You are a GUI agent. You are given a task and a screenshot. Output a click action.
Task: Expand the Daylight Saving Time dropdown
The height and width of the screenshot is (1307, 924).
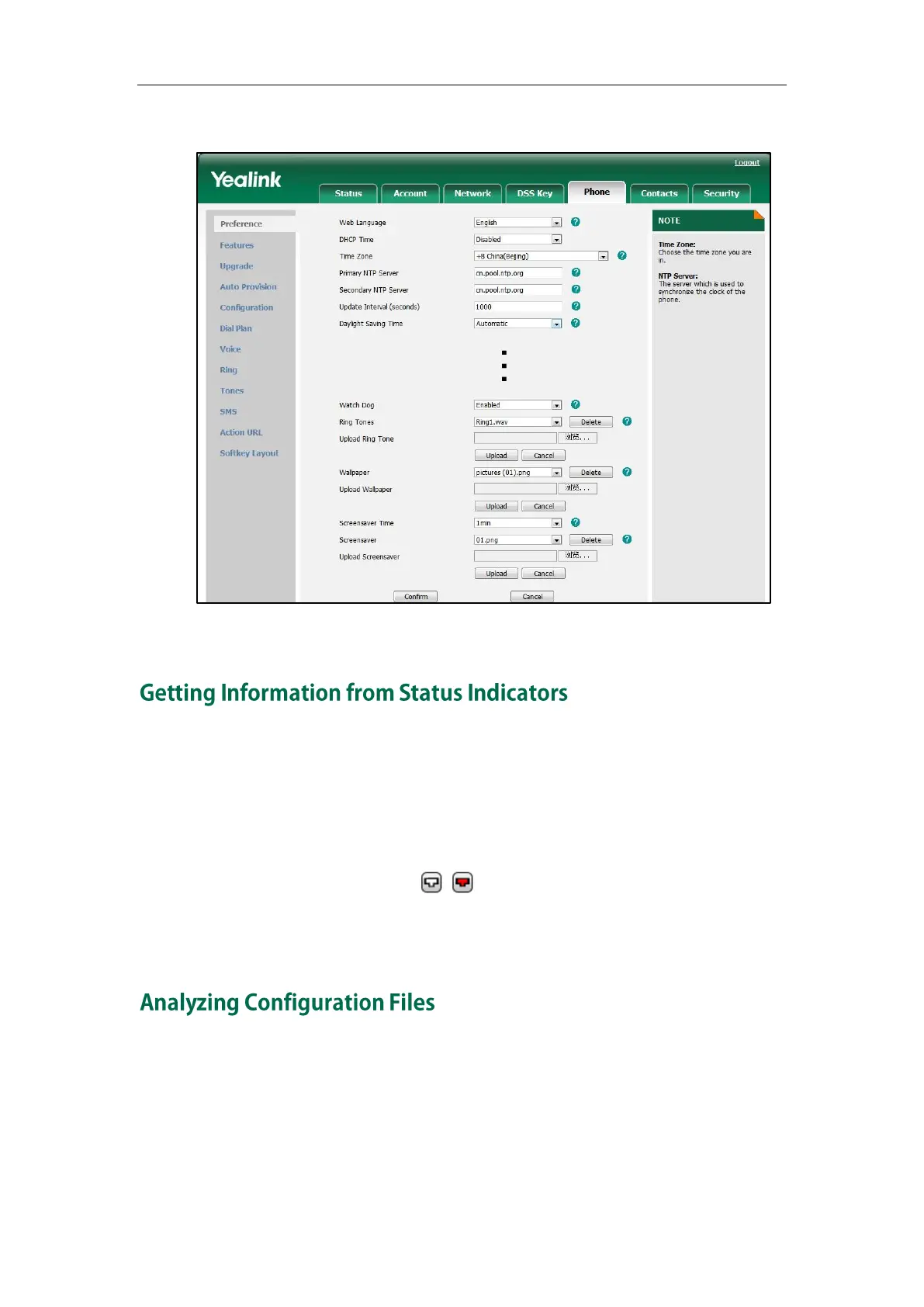pyautogui.click(x=517, y=324)
